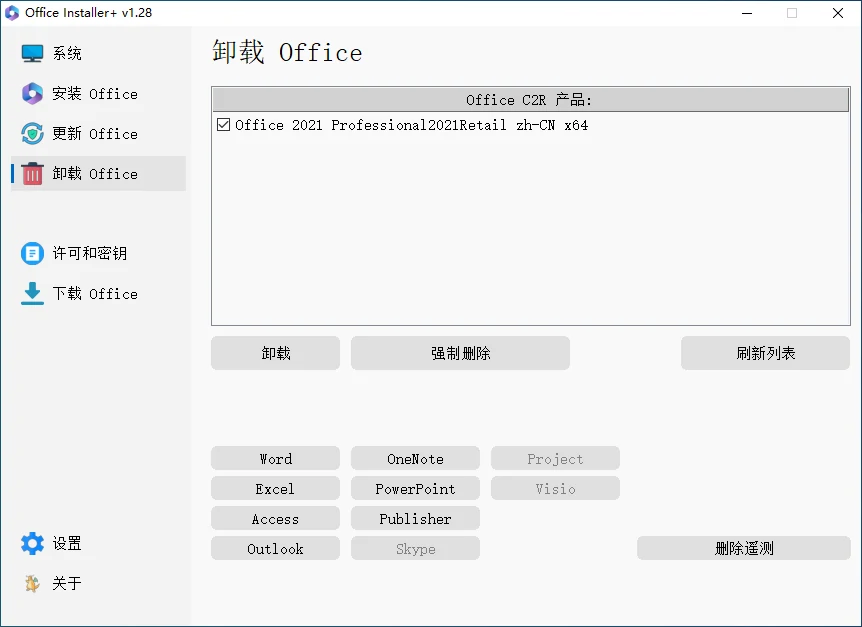Open 下载 Office using the download arrow icon

pyautogui.click(x=31, y=293)
